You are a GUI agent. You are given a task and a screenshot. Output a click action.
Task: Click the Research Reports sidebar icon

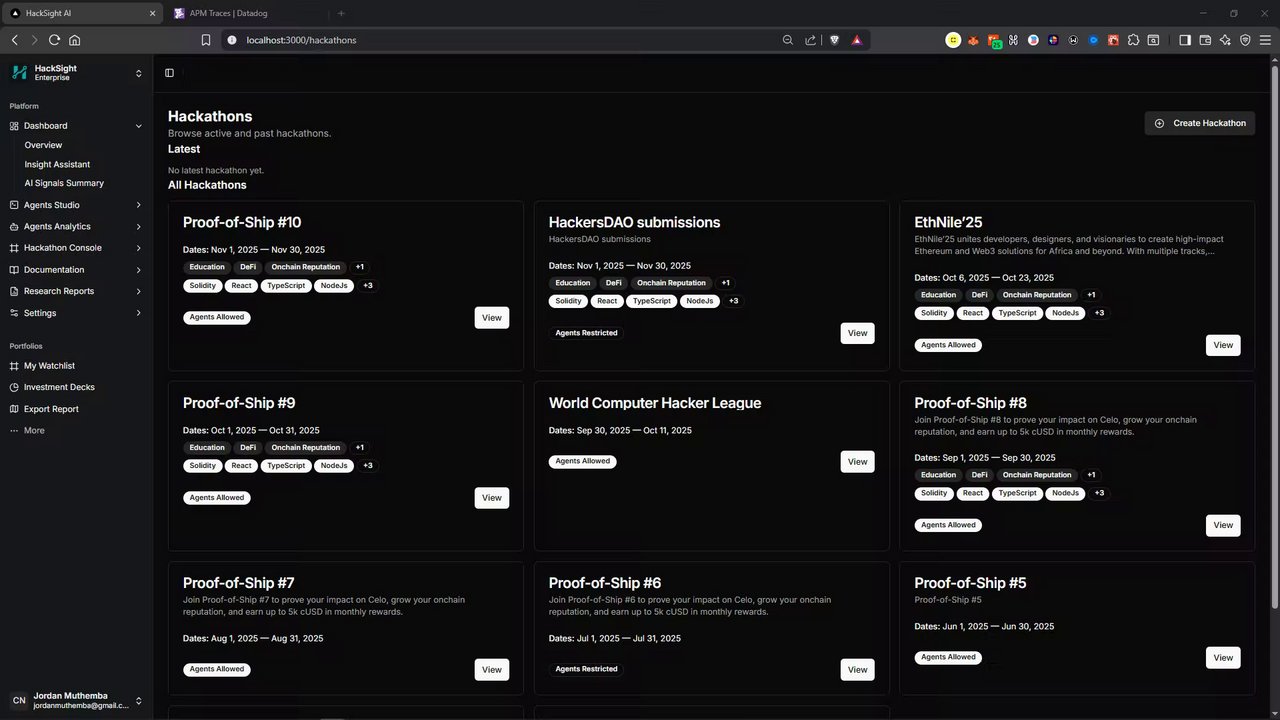(x=14, y=291)
